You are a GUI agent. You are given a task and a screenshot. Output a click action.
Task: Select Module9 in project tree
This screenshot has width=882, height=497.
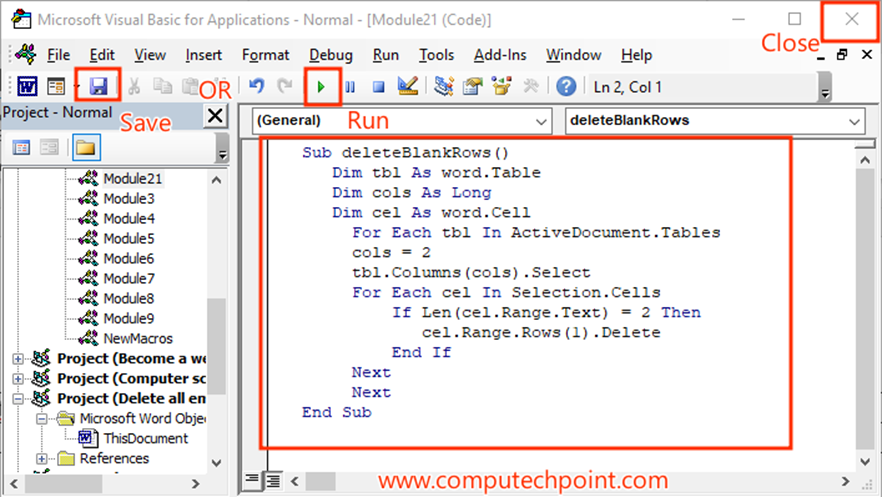click(x=129, y=319)
